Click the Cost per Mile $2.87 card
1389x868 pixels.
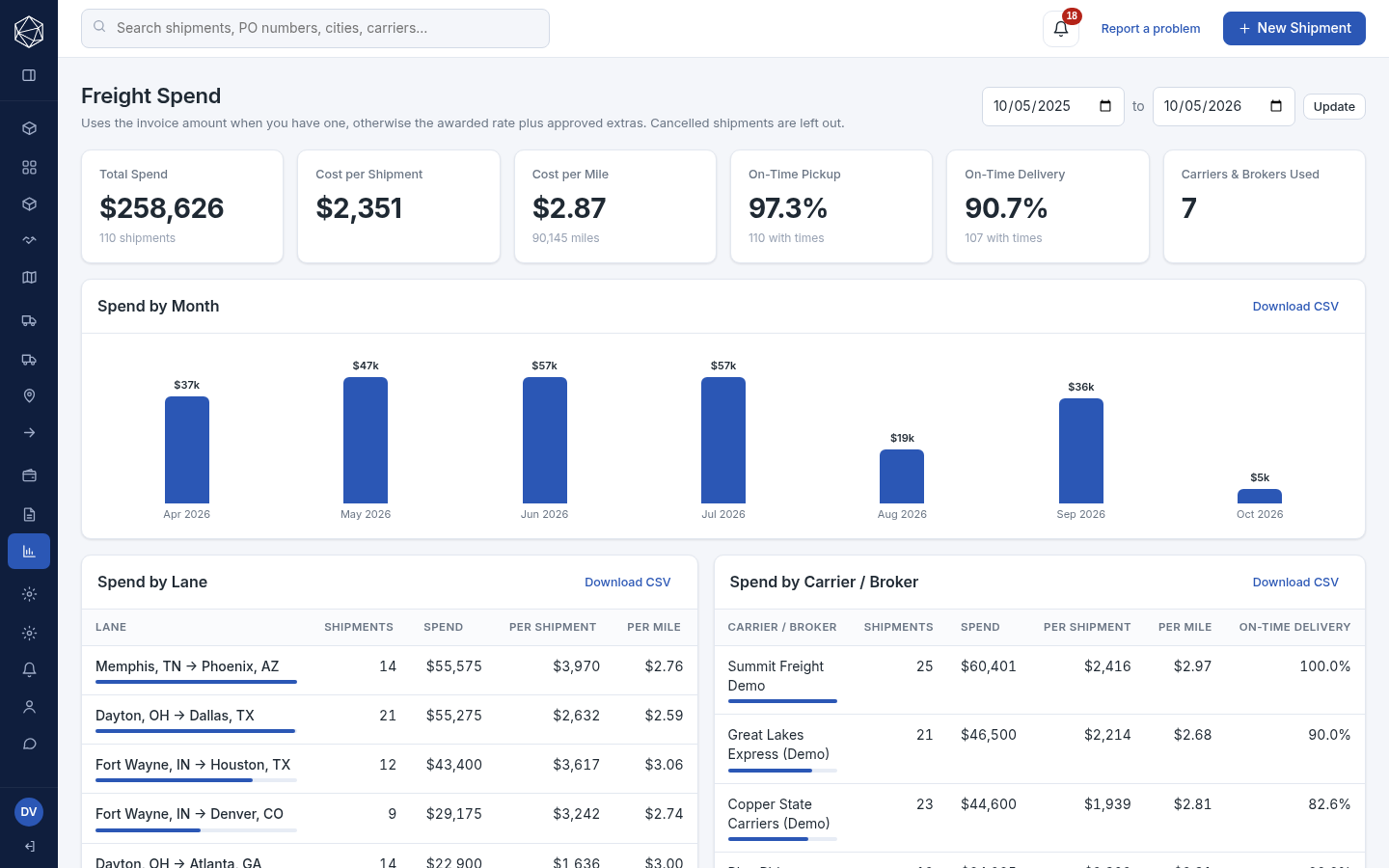(615, 206)
